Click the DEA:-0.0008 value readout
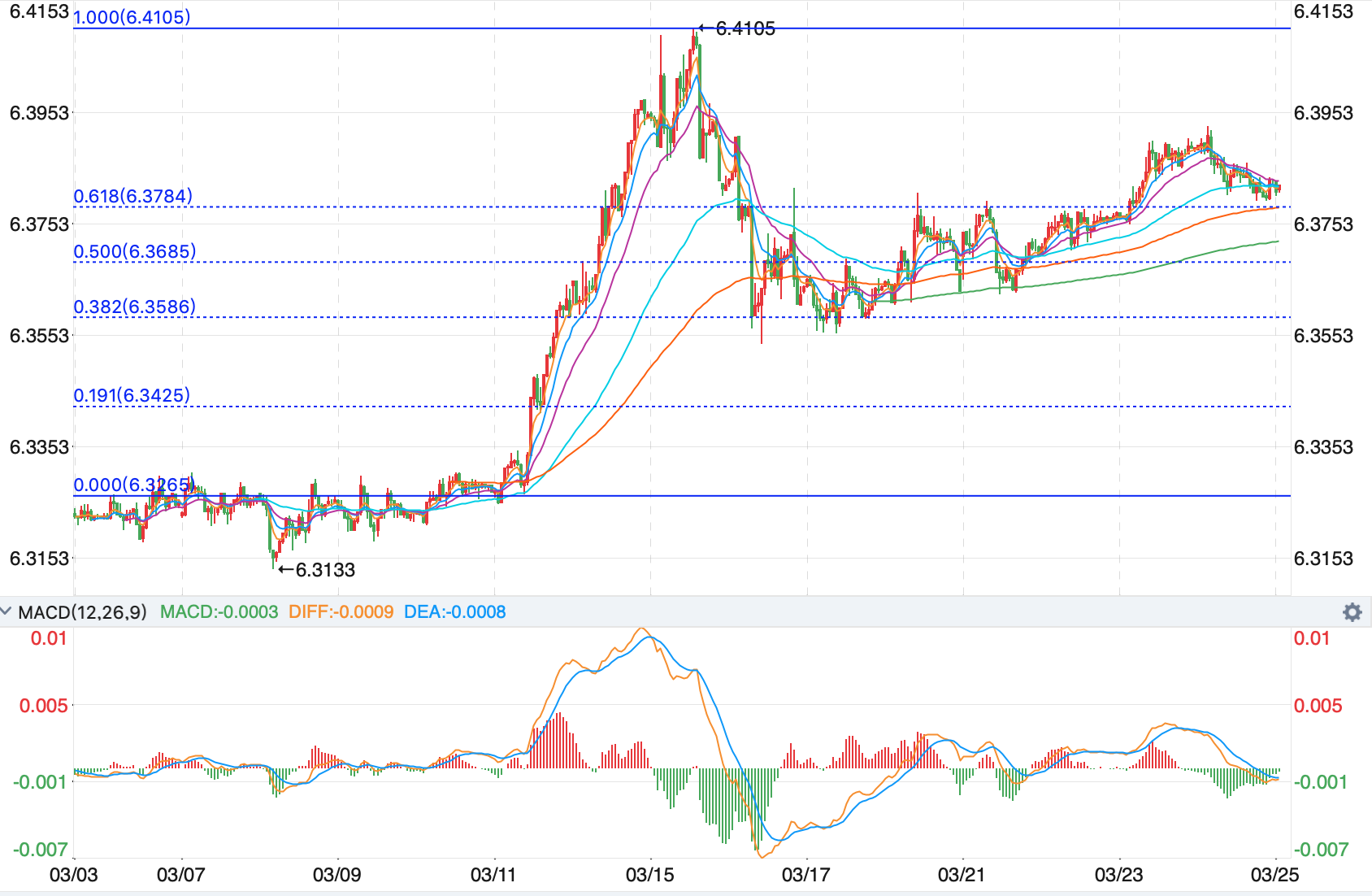Image resolution: width=1372 pixels, height=896 pixels. 454,612
